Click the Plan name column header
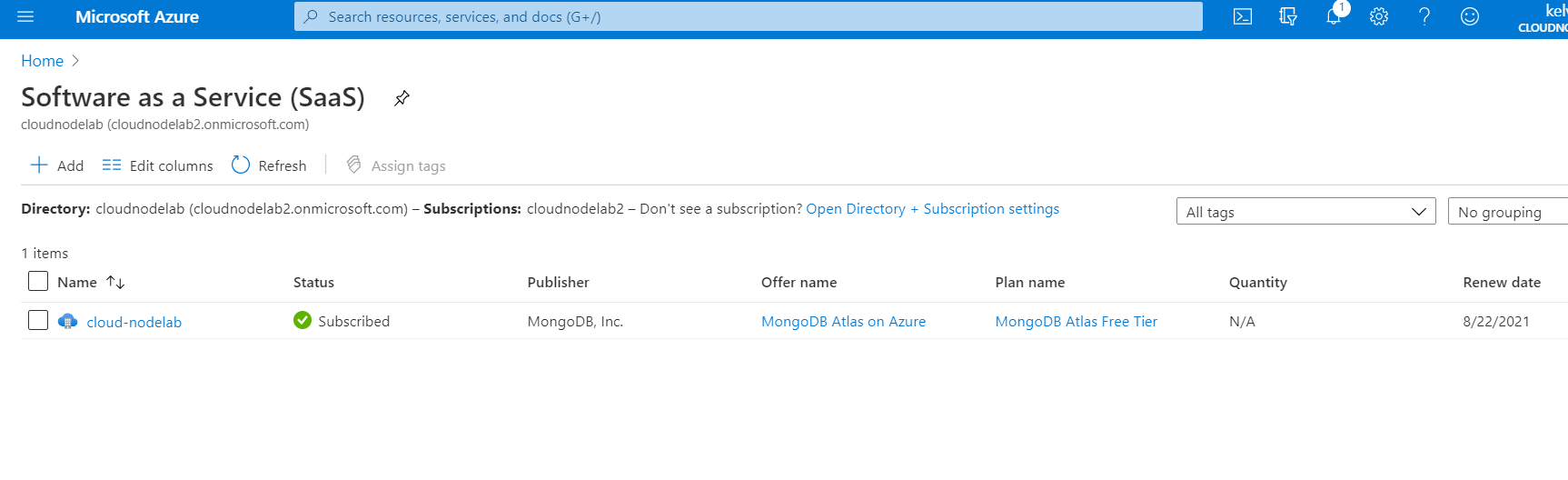The image size is (1568, 480). [x=1029, y=282]
